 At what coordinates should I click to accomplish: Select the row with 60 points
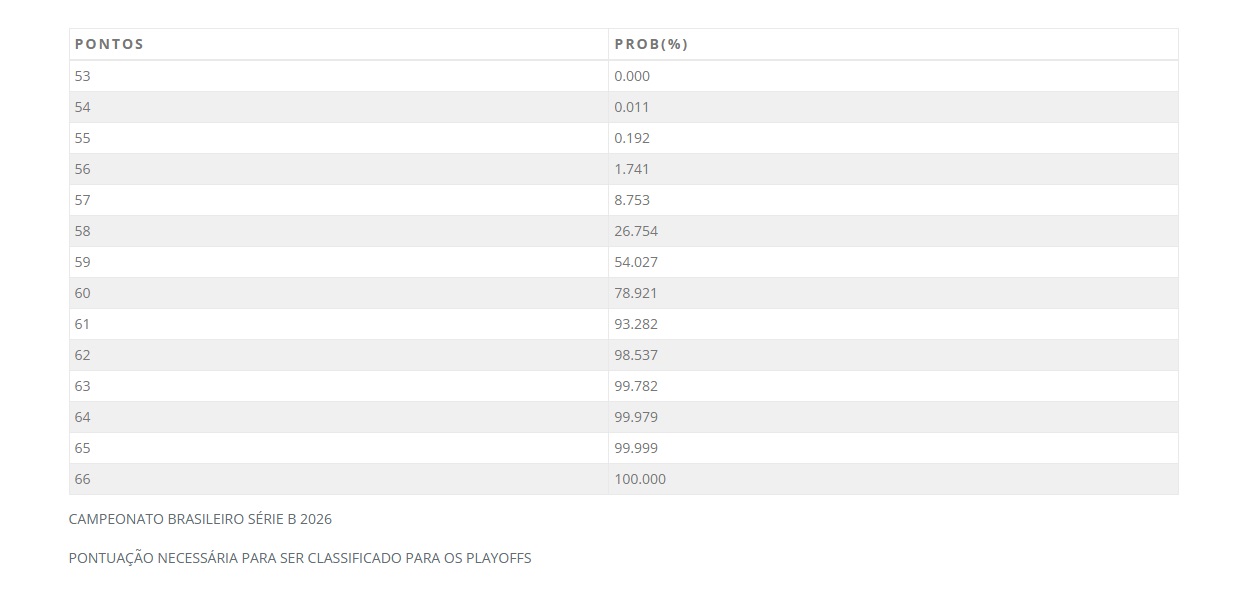point(623,293)
